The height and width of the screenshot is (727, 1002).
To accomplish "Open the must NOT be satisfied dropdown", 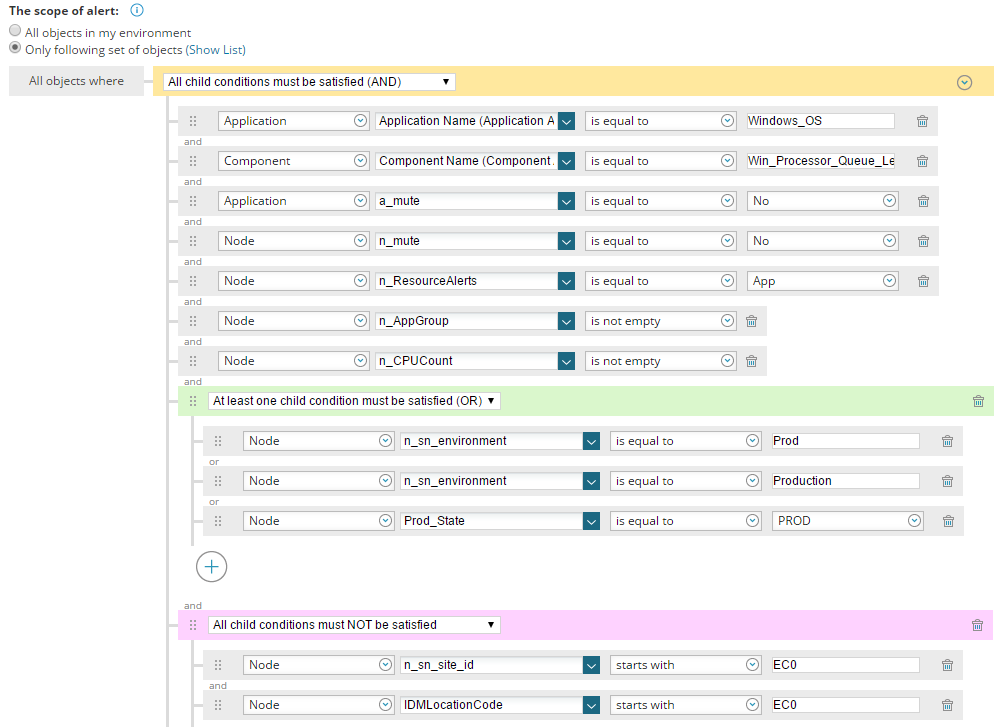I will (x=354, y=625).
